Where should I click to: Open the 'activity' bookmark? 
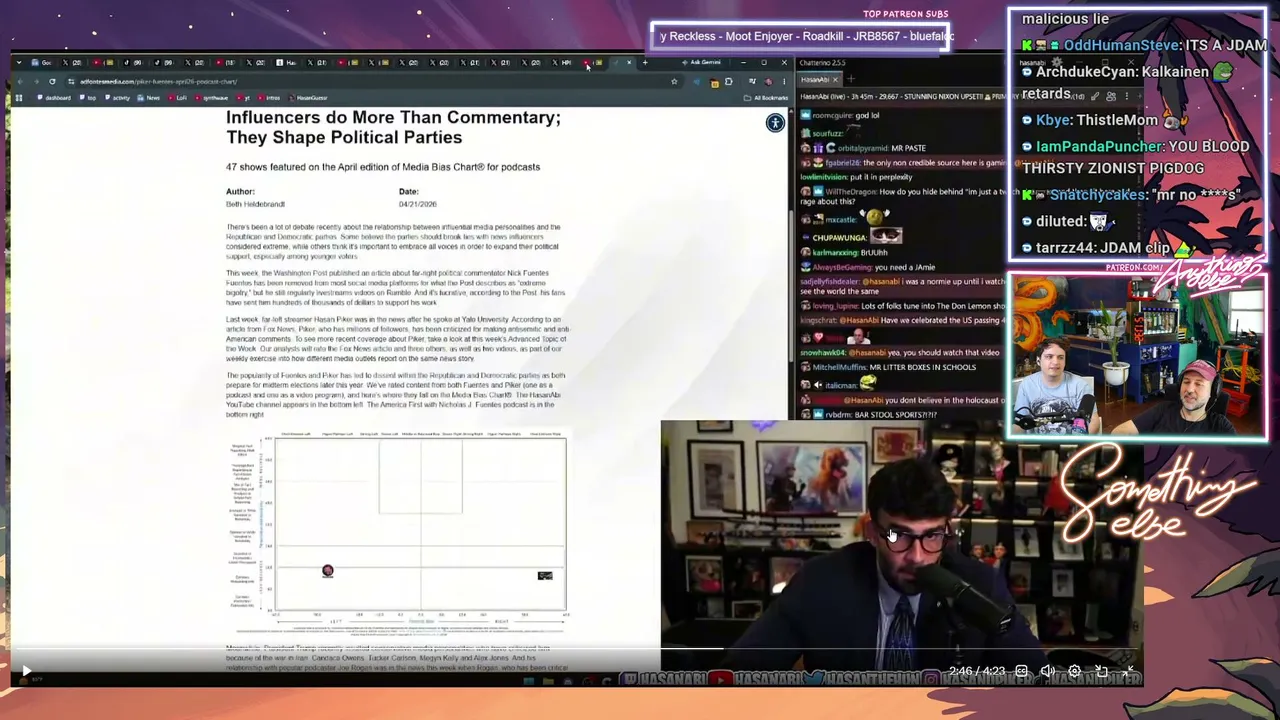[x=119, y=98]
